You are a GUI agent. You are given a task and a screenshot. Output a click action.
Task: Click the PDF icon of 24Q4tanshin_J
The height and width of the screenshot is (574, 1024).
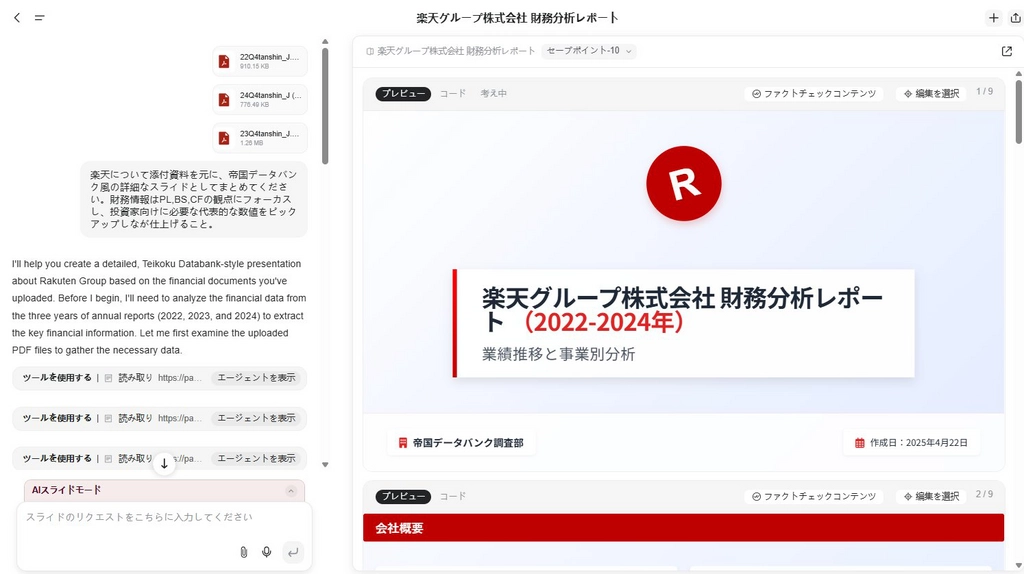pos(224,100)
